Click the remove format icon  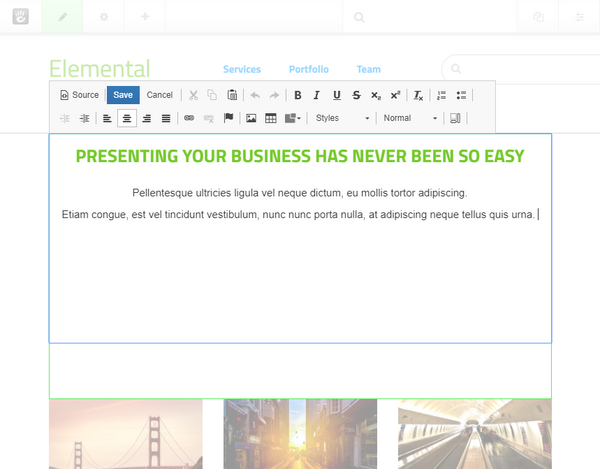click(419, 95)
